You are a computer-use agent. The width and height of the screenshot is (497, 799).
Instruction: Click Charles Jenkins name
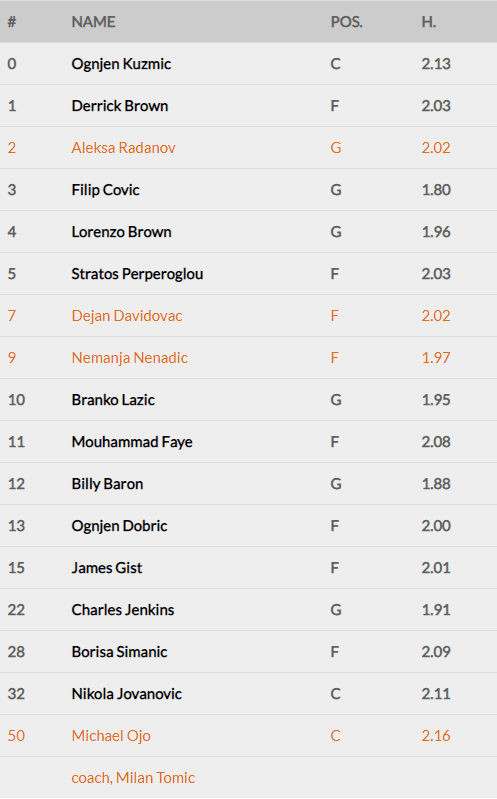click(123, 610)
